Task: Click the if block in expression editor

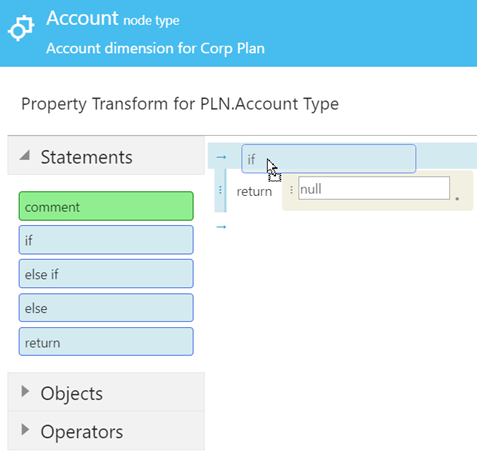Action: coord(329,159)
